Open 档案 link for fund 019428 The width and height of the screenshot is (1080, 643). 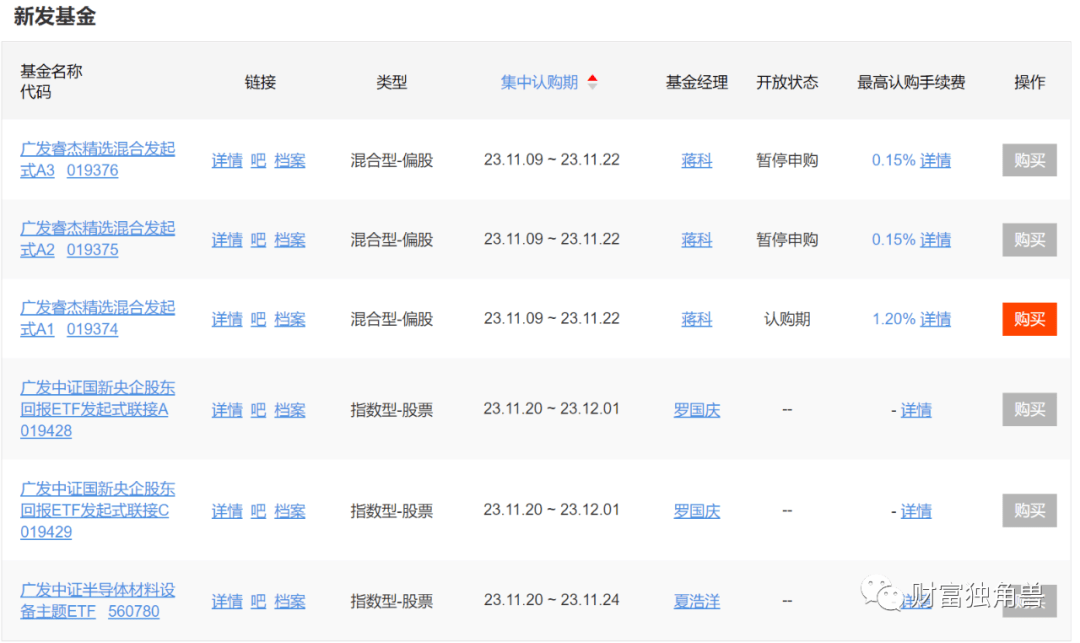290,410
